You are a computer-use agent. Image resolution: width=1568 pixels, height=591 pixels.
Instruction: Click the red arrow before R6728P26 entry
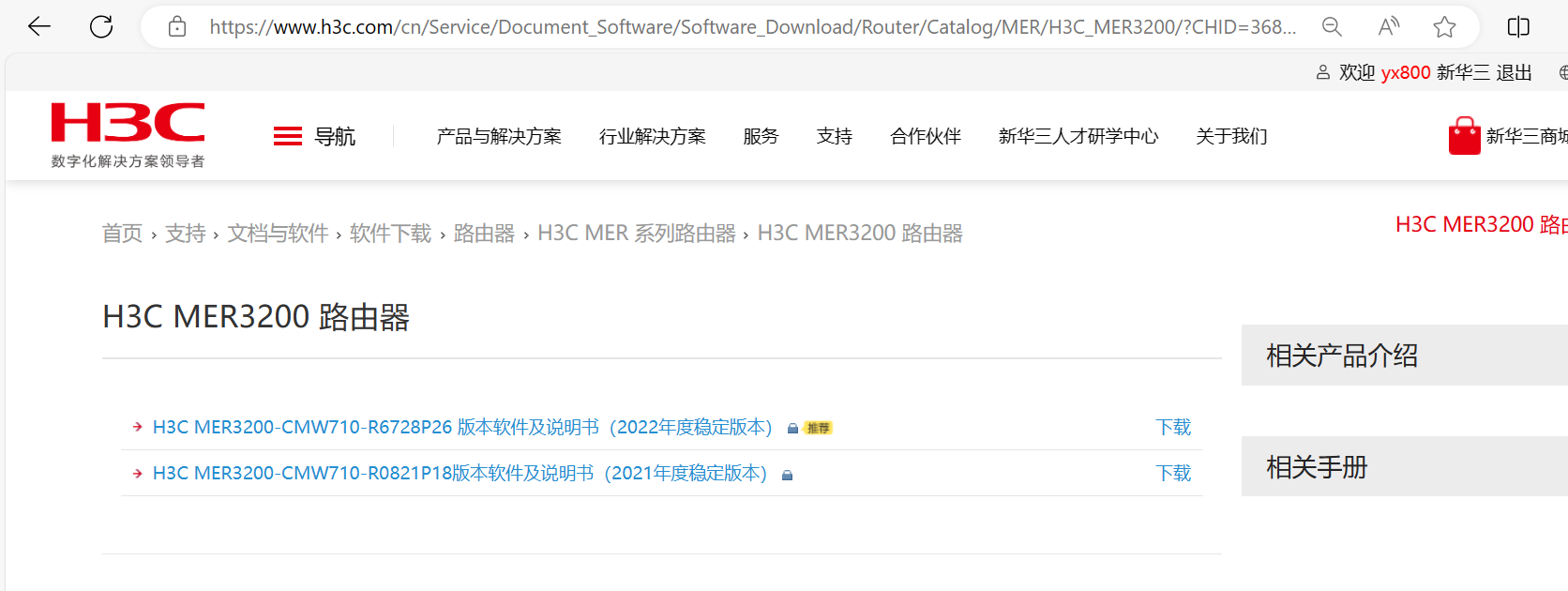138,427
